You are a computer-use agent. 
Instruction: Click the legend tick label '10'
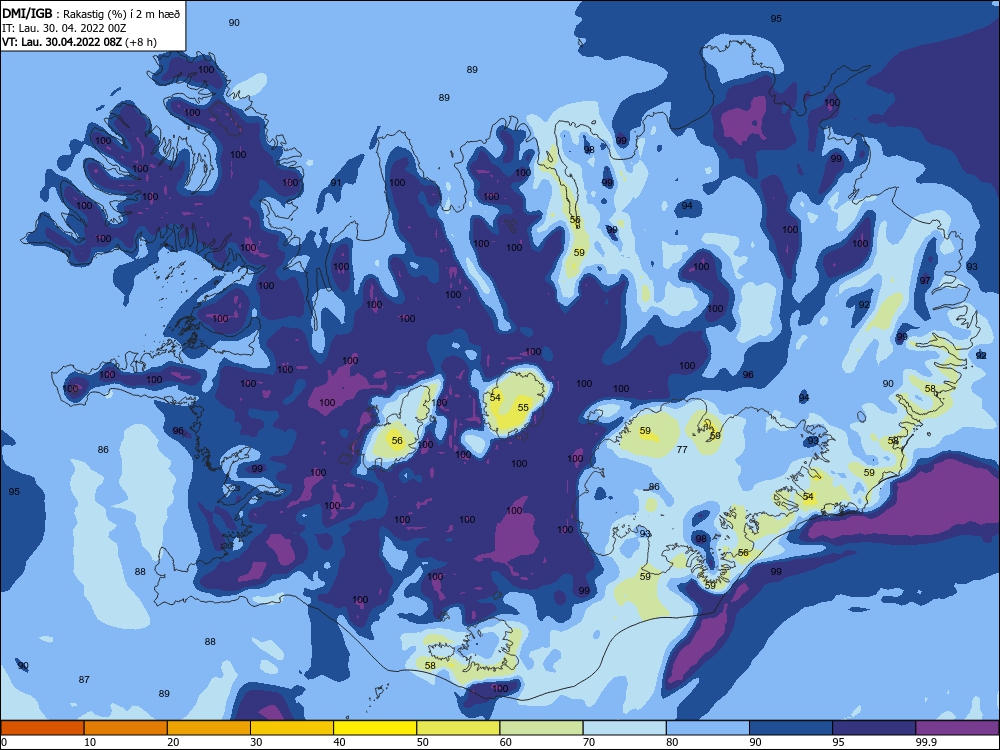pos(90,742)
